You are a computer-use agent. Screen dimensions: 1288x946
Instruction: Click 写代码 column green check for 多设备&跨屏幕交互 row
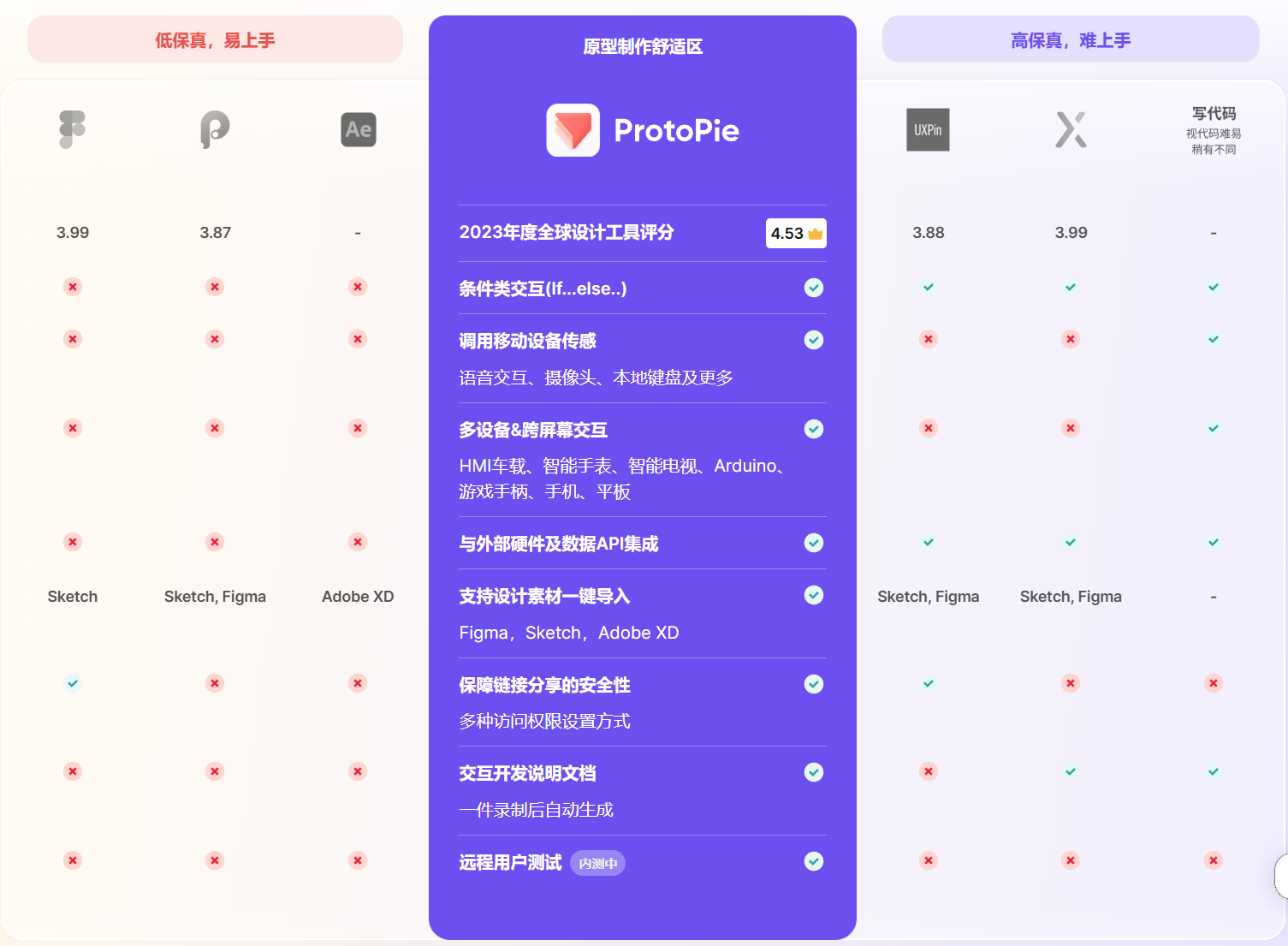[x=1214, y=428]
